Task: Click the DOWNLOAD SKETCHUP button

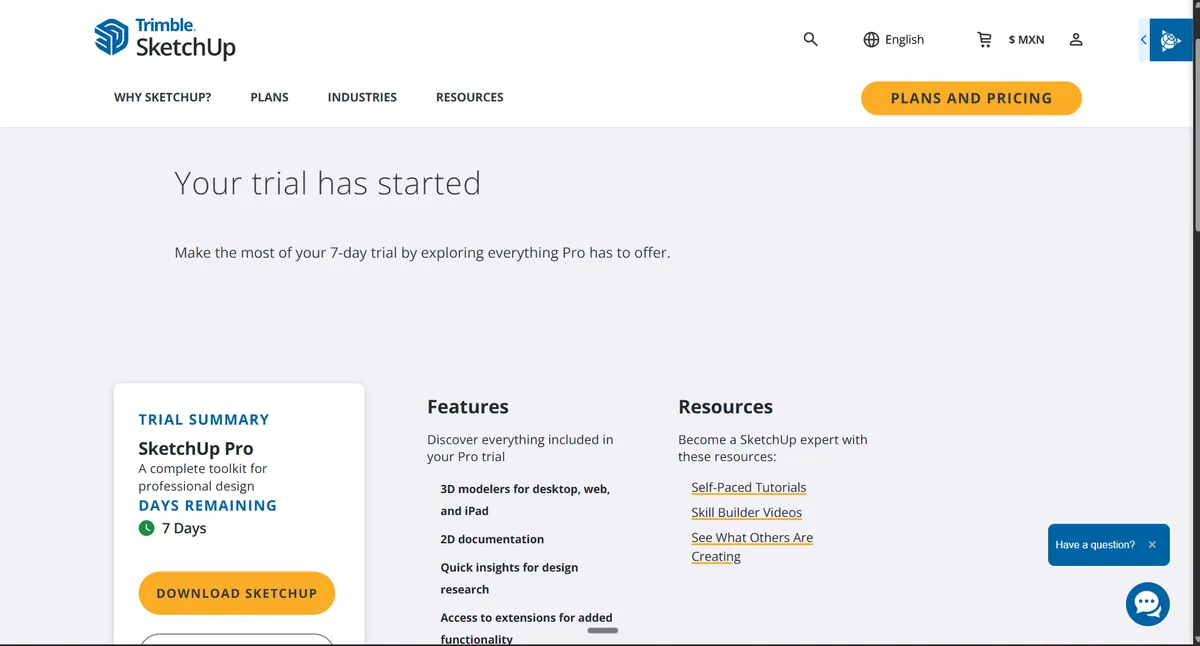Action: pos(236,593)
